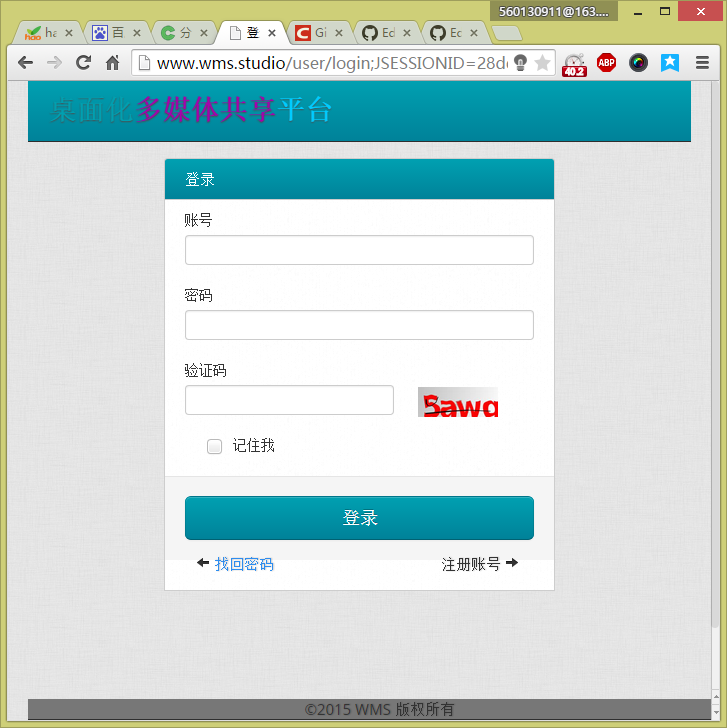
Task: Click the 登录 panel header text
Action: tap(200, 179)
